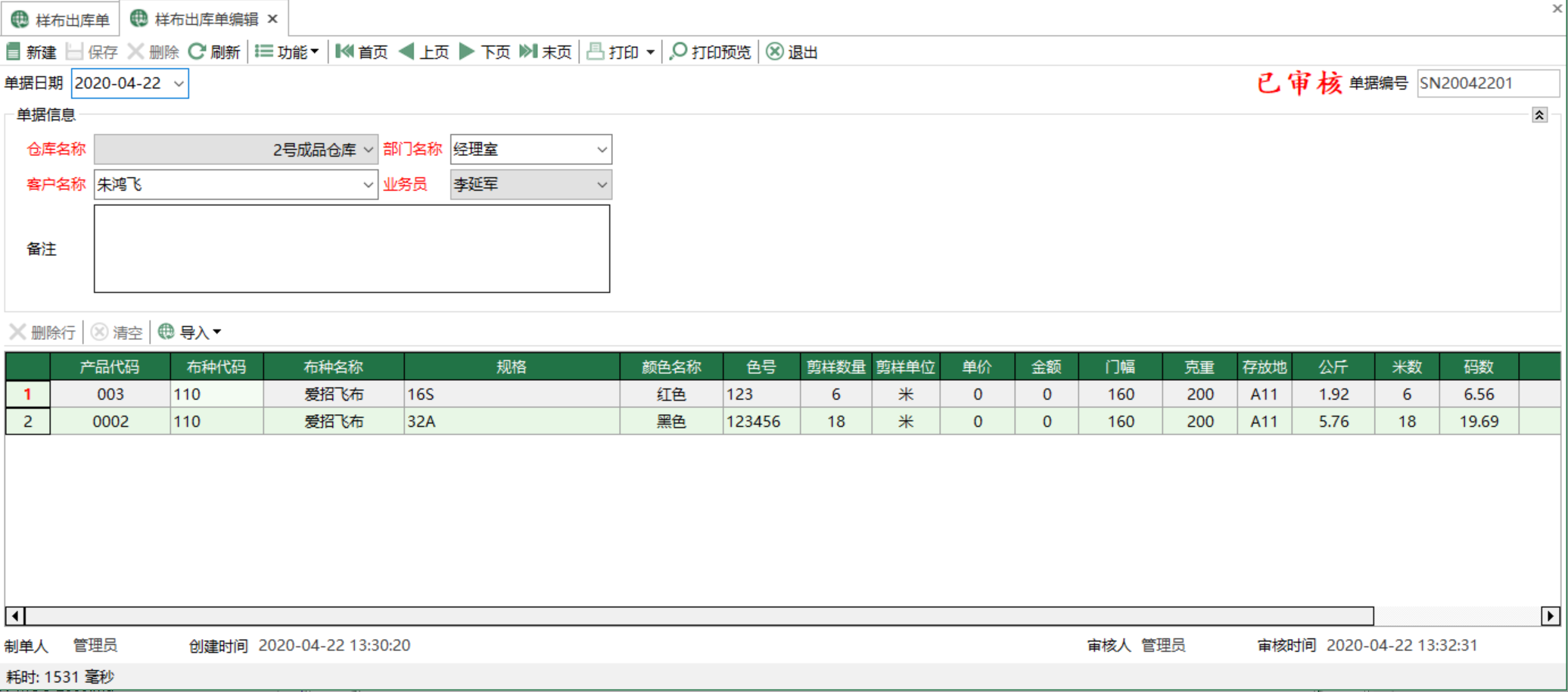Open the 功能 function menu

click(x=287, y=51)
